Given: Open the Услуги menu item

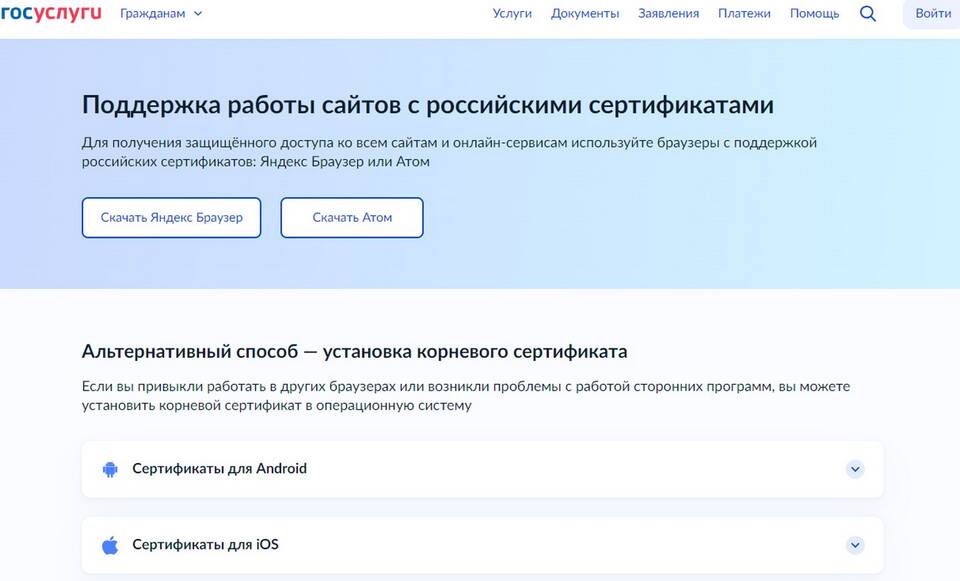Looking at the screenshot, I should pos(512,13).
